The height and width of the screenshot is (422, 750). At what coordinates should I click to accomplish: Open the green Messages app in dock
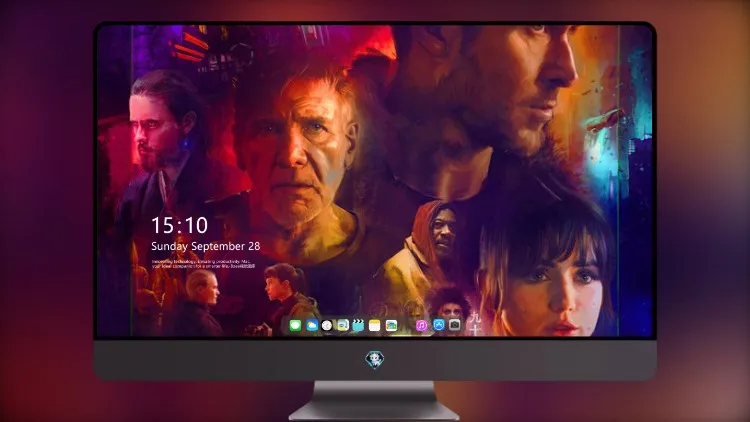tap(295, 326)
